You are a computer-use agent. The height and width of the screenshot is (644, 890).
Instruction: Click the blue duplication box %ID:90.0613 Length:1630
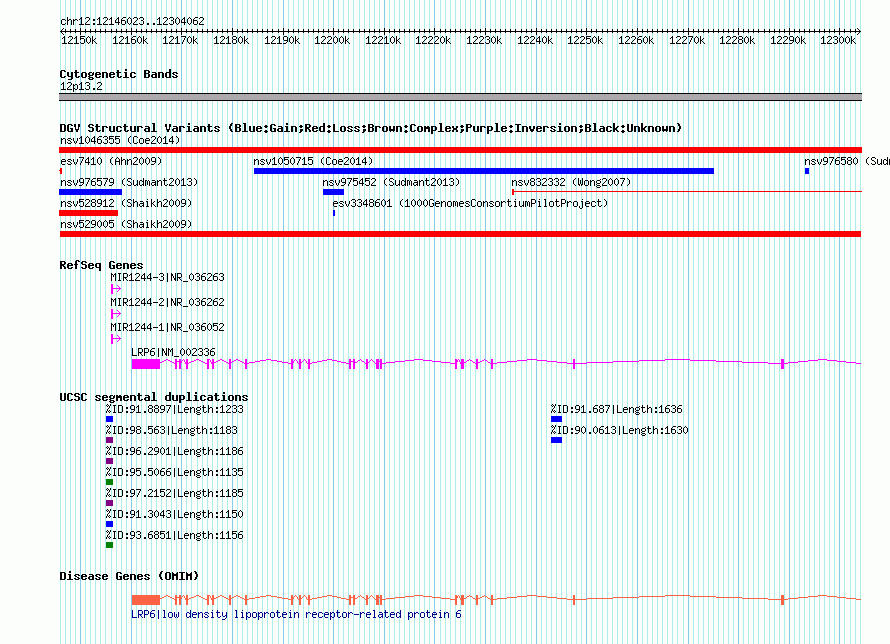pyautogui.click(x=556, y=440)
